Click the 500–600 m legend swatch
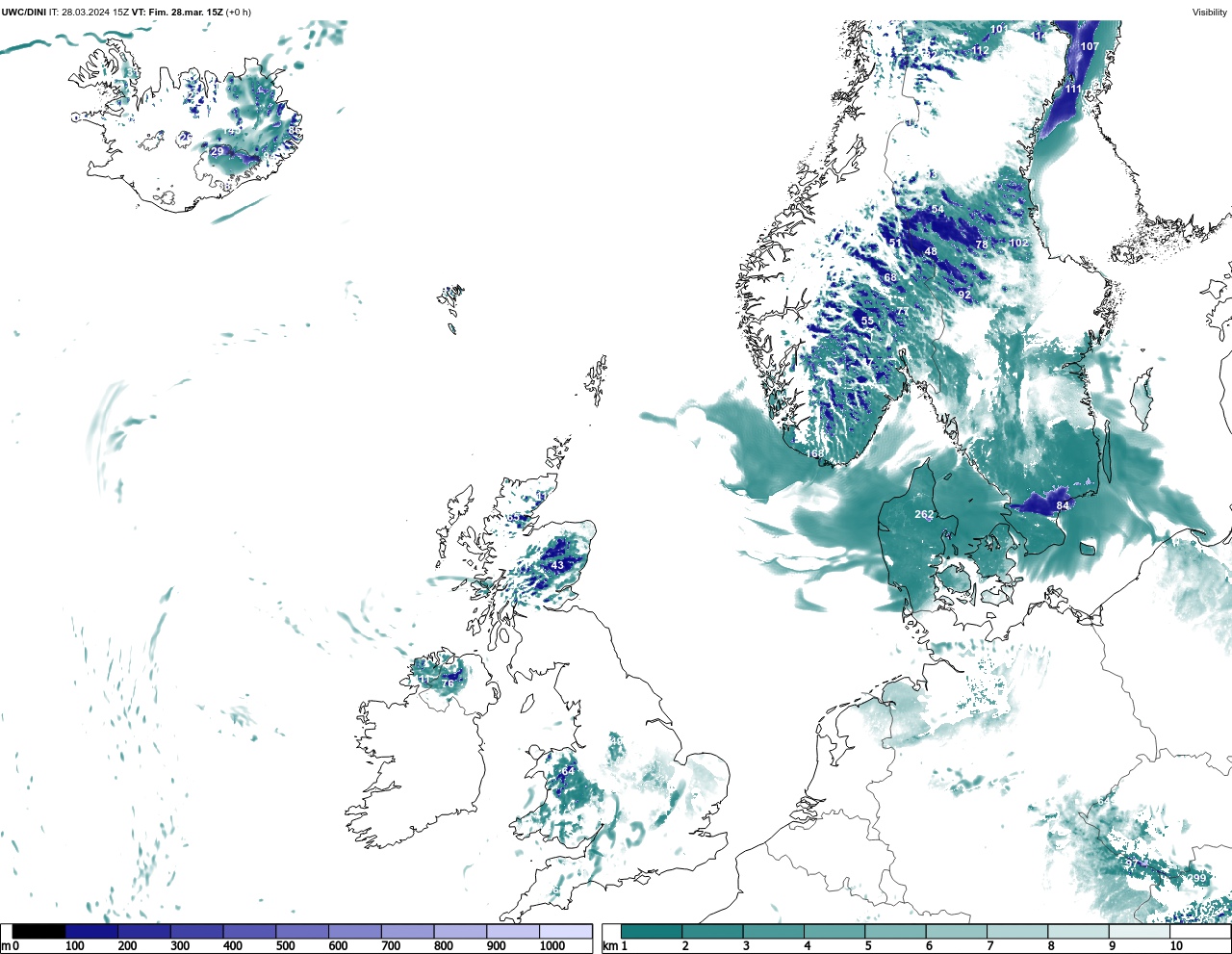The height and width of the screenshot is (954, 1232). click(302, 932)
